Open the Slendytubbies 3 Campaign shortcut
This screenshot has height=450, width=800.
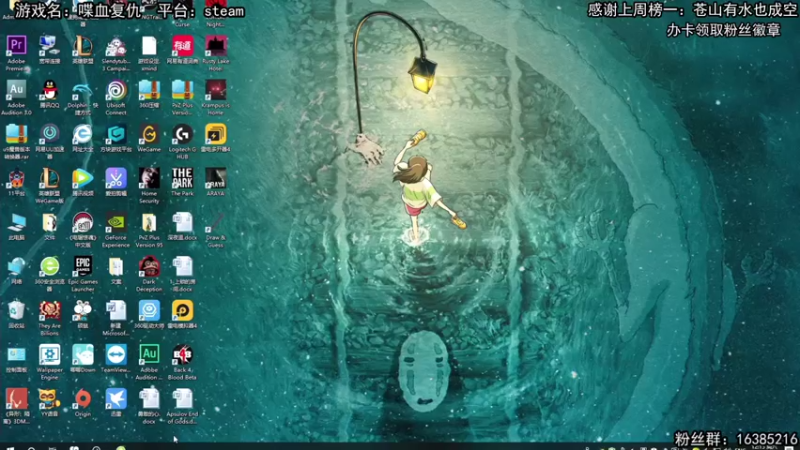coord(116,46)
